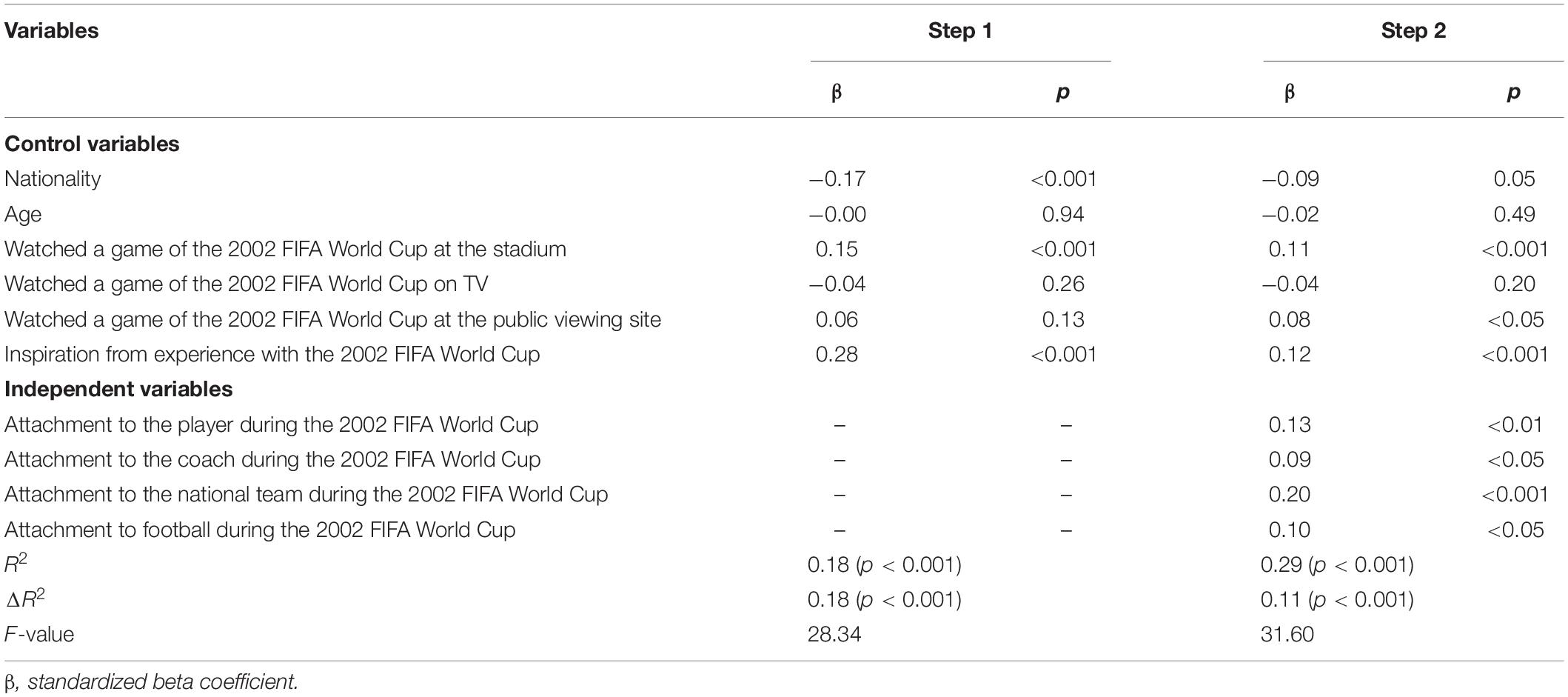Viewport: 1568px width, 697px height.
Task: Click the Independent variables section label
Action: pyautogui.click(x=118, y=389)
